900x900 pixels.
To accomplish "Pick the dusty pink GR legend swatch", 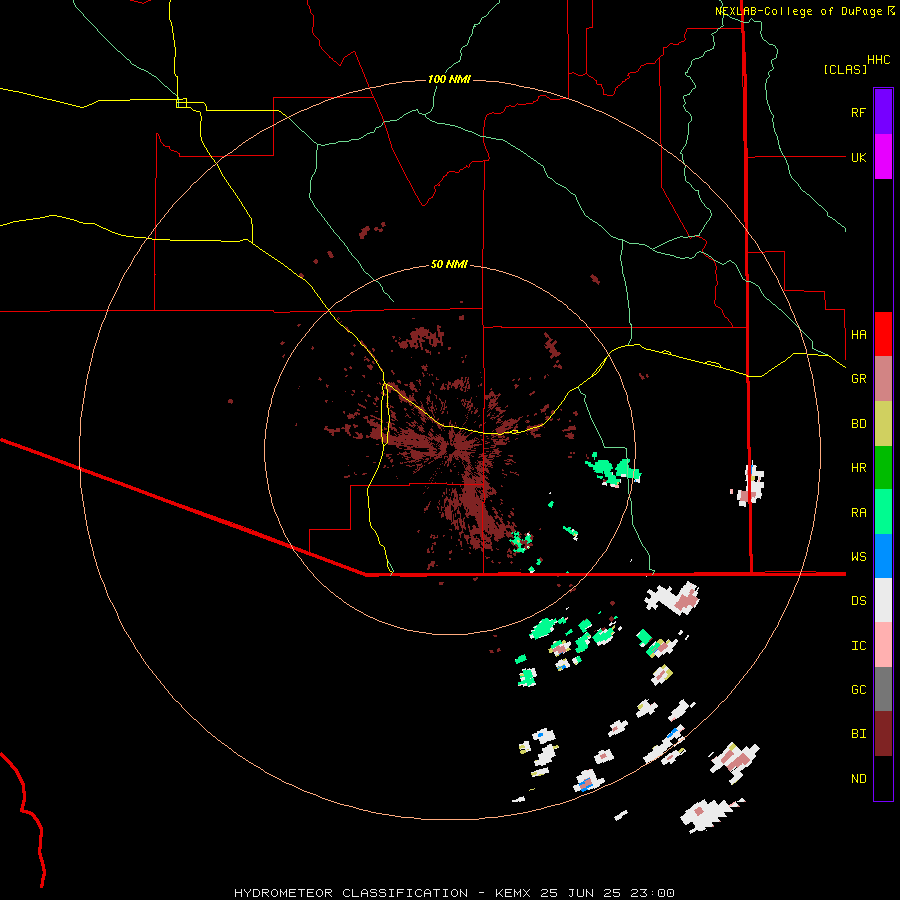I will [x=883, y=379].
